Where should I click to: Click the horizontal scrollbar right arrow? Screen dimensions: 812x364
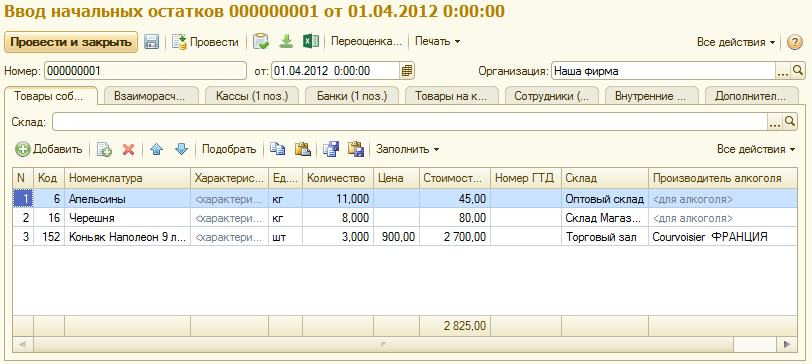pos(787,343)
